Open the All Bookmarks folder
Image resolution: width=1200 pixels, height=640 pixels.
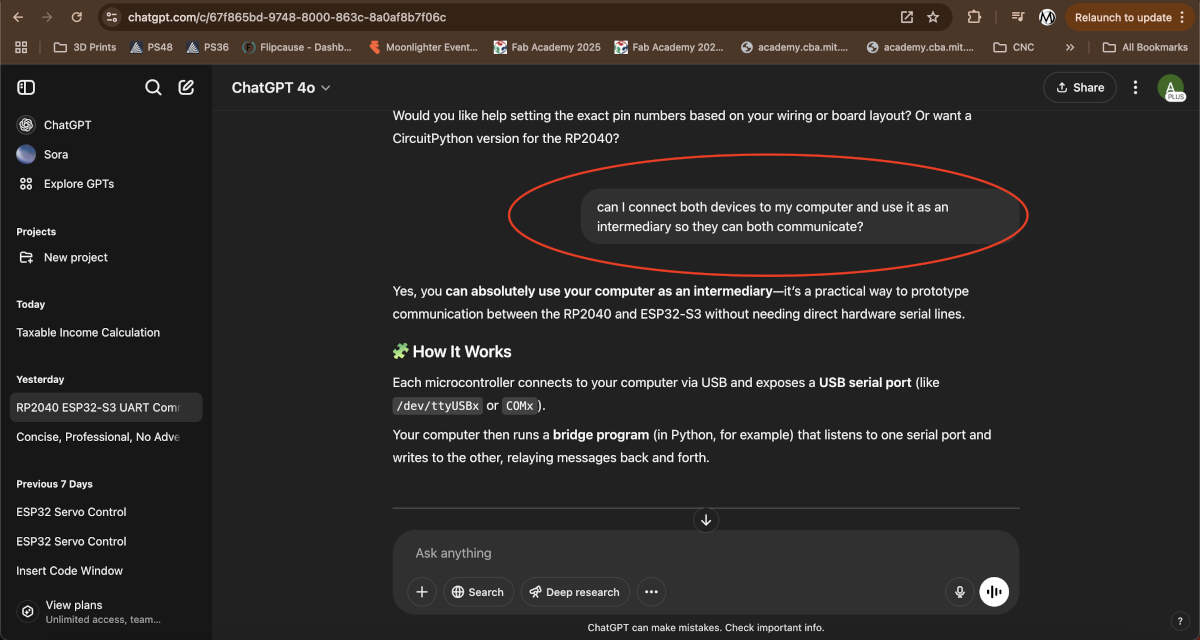click(1147, 47)
